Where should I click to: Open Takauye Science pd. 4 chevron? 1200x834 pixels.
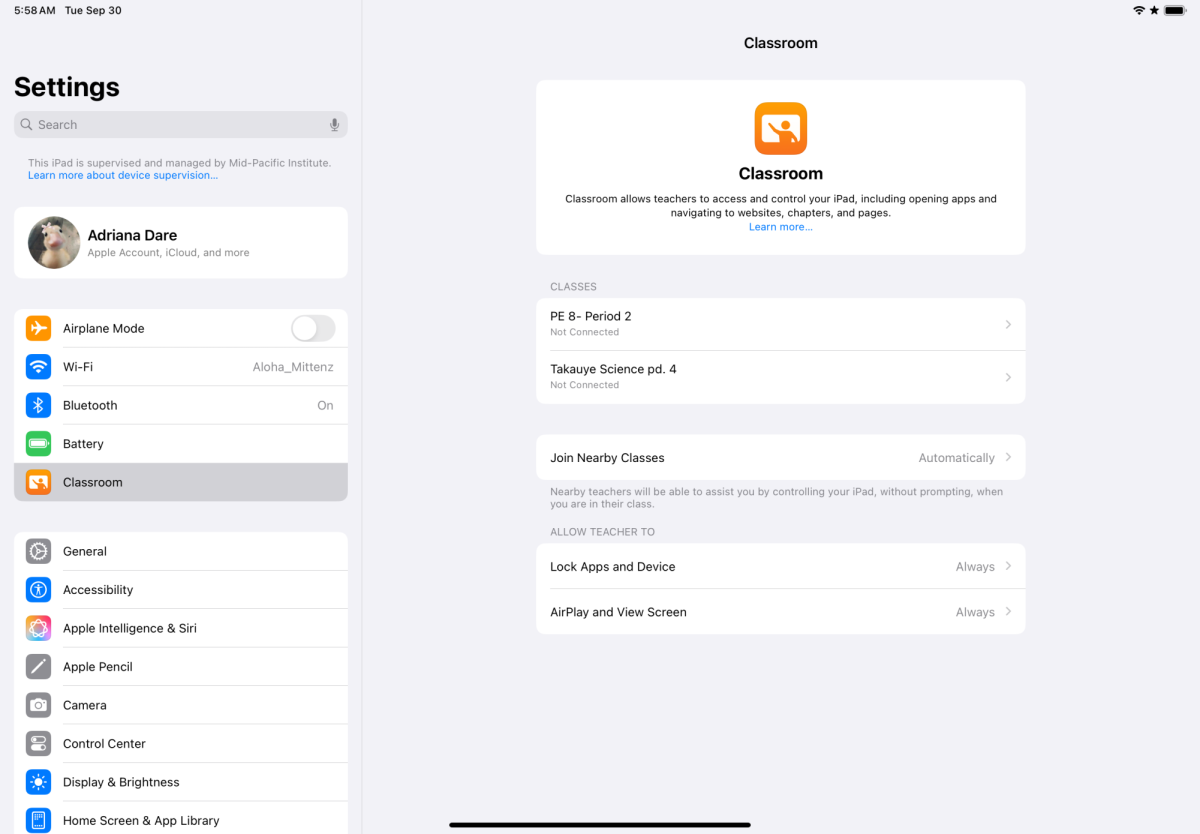[1008, 377]
